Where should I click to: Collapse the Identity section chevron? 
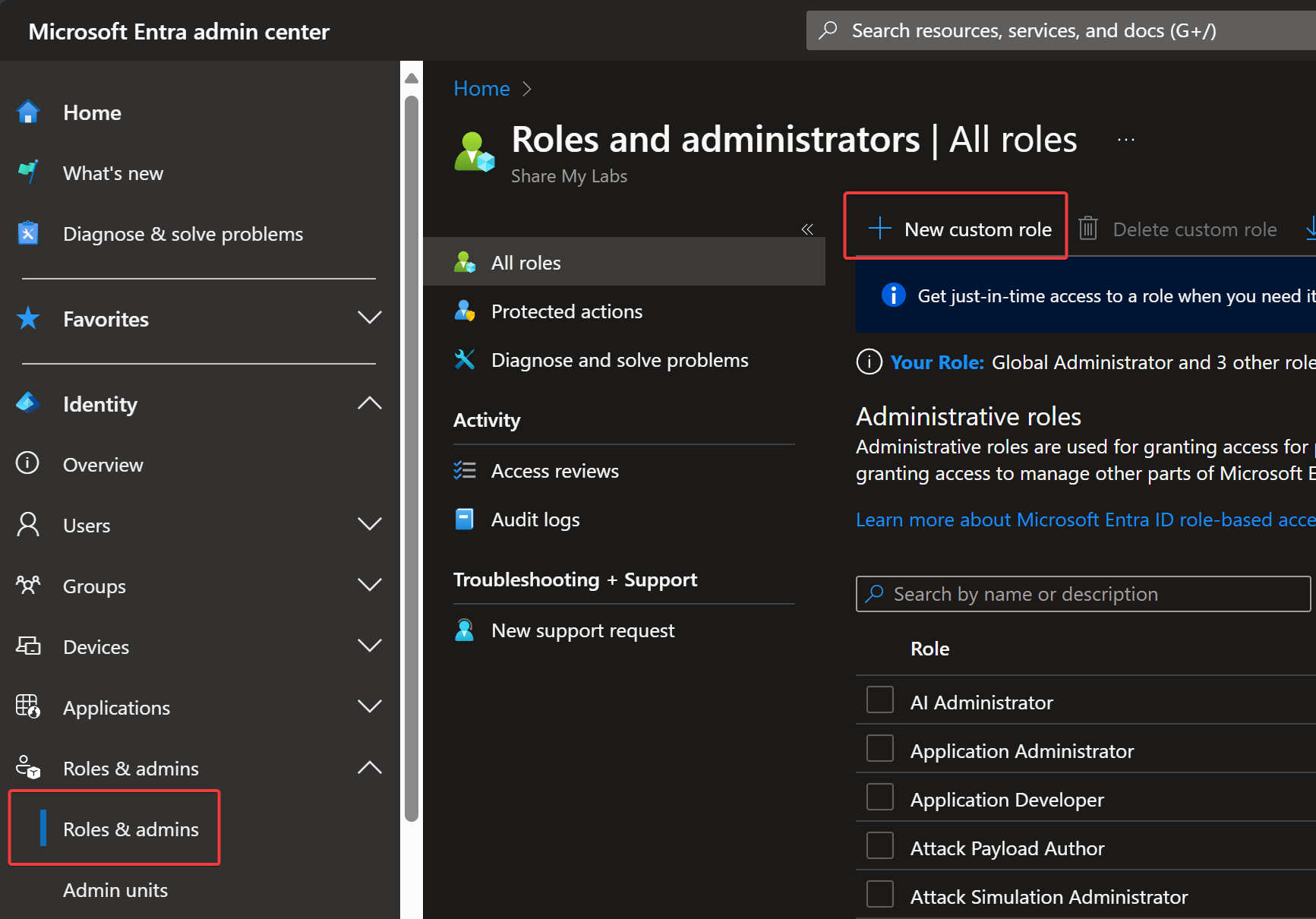(369, 403)
